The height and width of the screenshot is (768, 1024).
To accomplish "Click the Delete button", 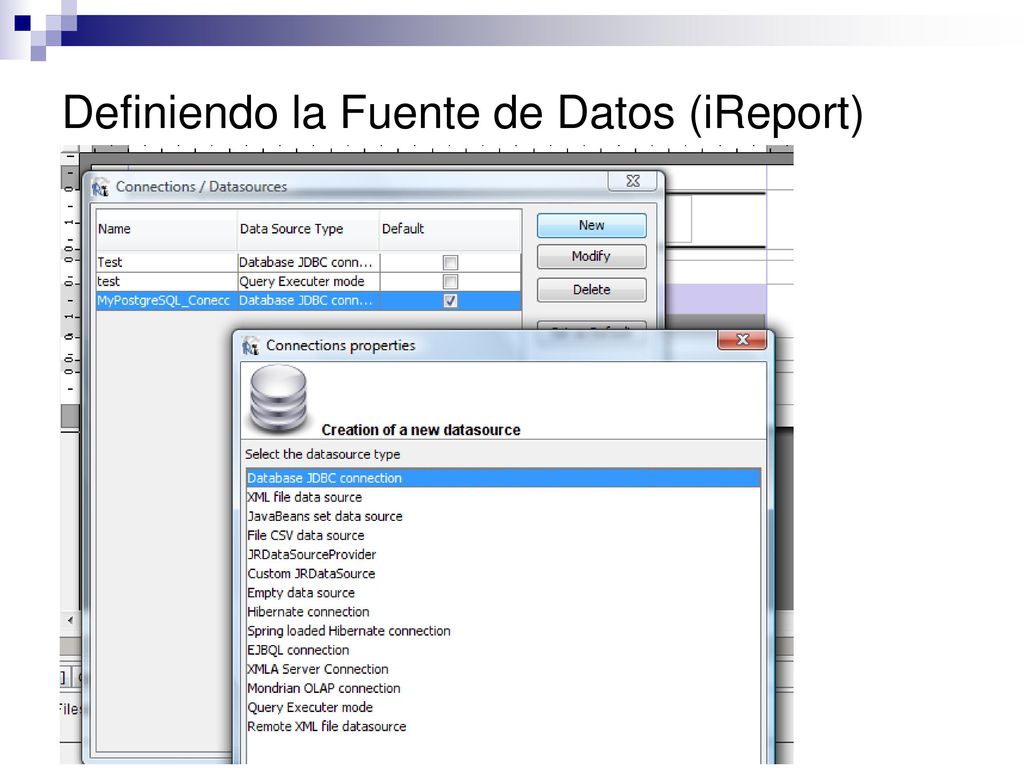I will (592, 289).
